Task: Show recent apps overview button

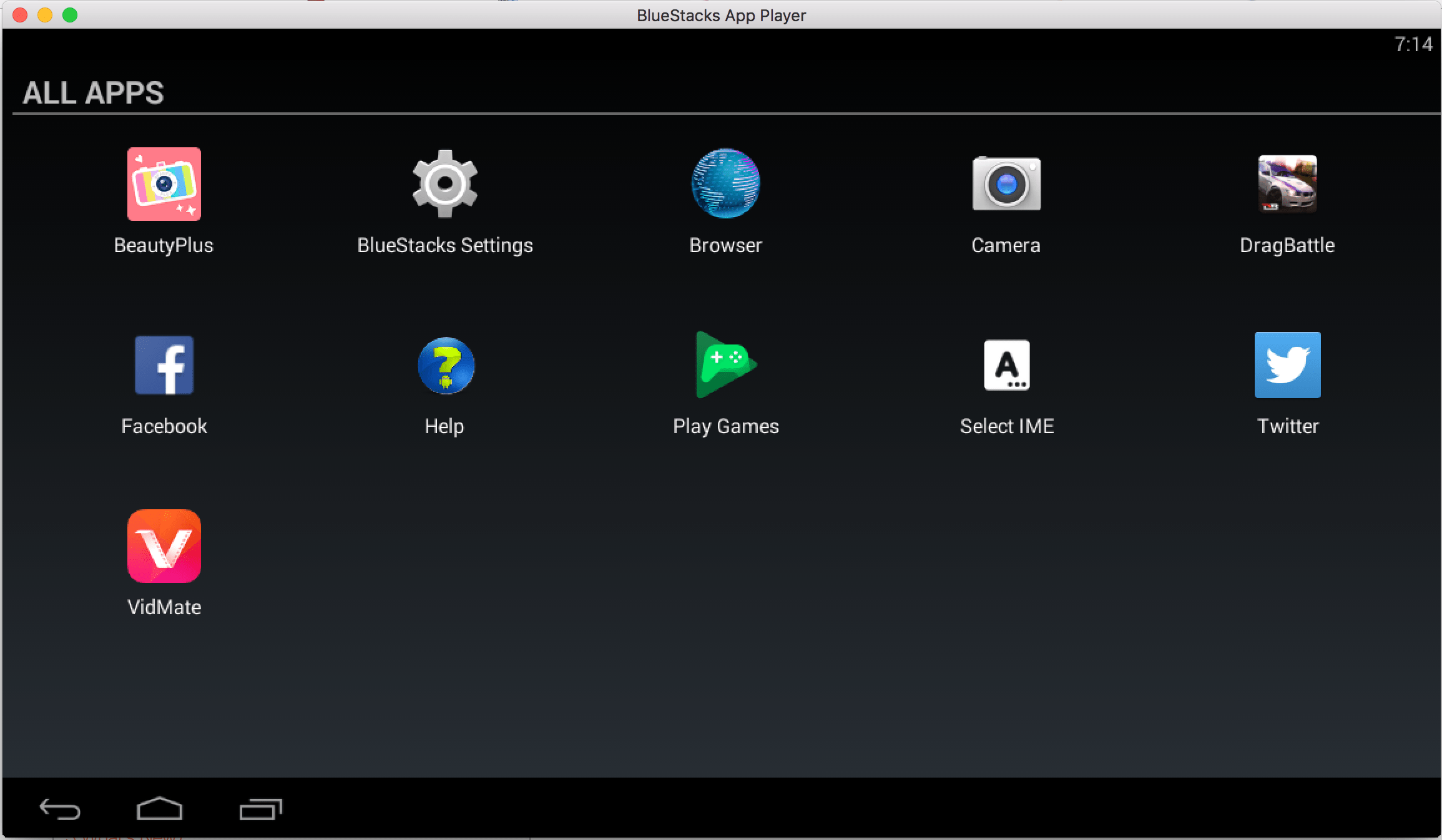Action: click(x=261, y=809)
